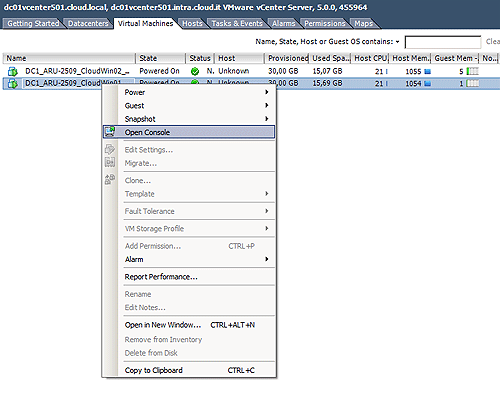Click the 1055 host memory value
This screenshot has width=500, height=397.
click(x=413, y=72)
